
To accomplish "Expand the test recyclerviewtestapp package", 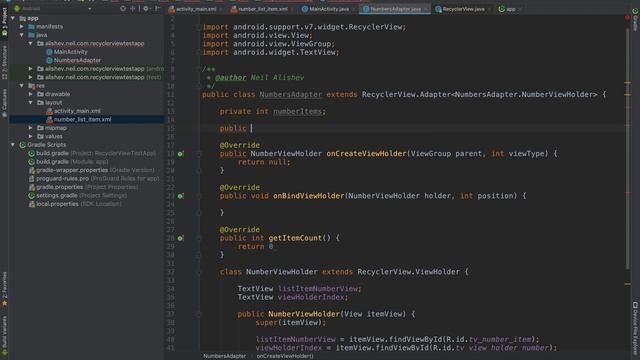I will click(x=31, y=77).
